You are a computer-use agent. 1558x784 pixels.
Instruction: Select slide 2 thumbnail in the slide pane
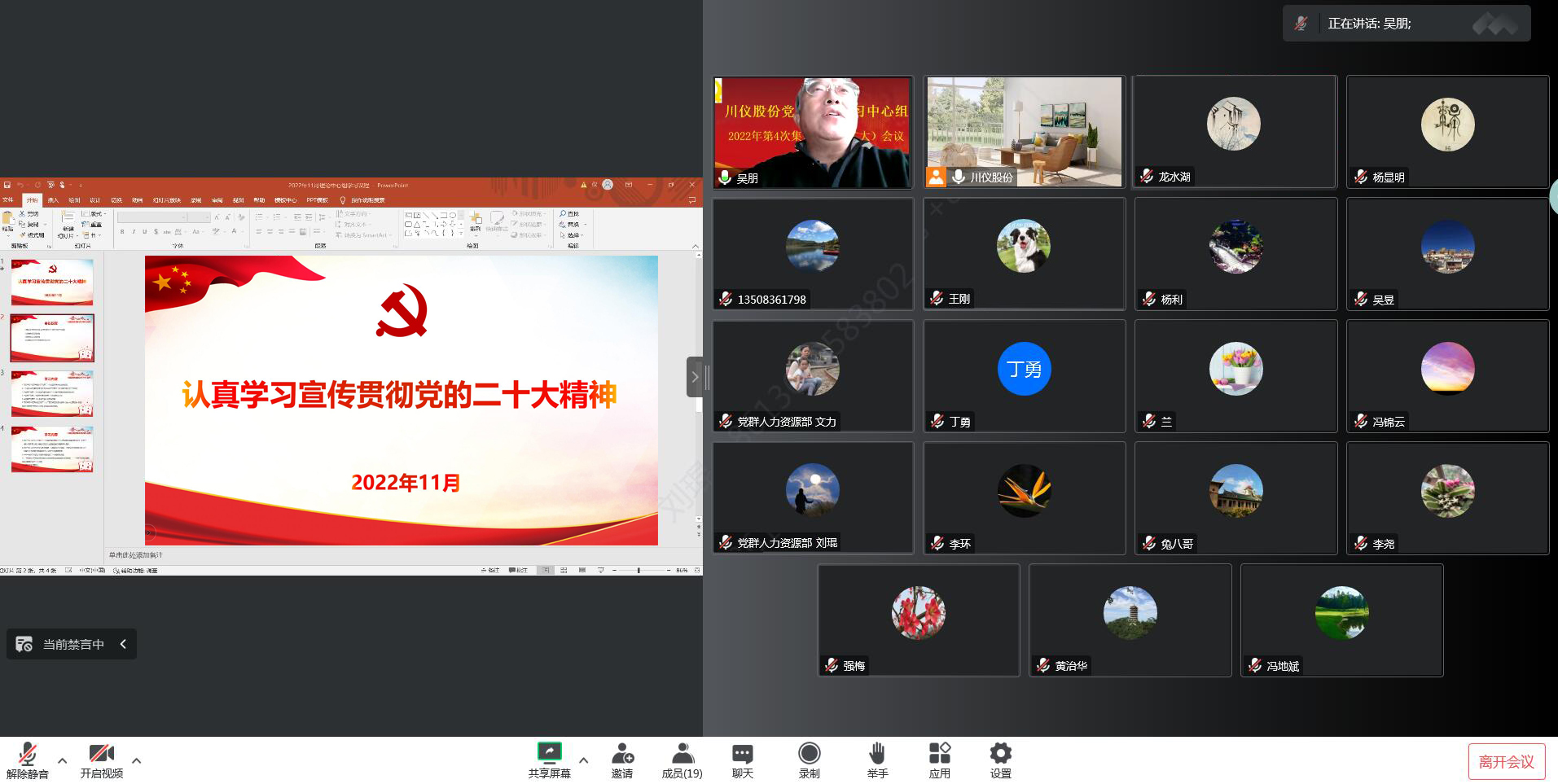tap(51, 338)
